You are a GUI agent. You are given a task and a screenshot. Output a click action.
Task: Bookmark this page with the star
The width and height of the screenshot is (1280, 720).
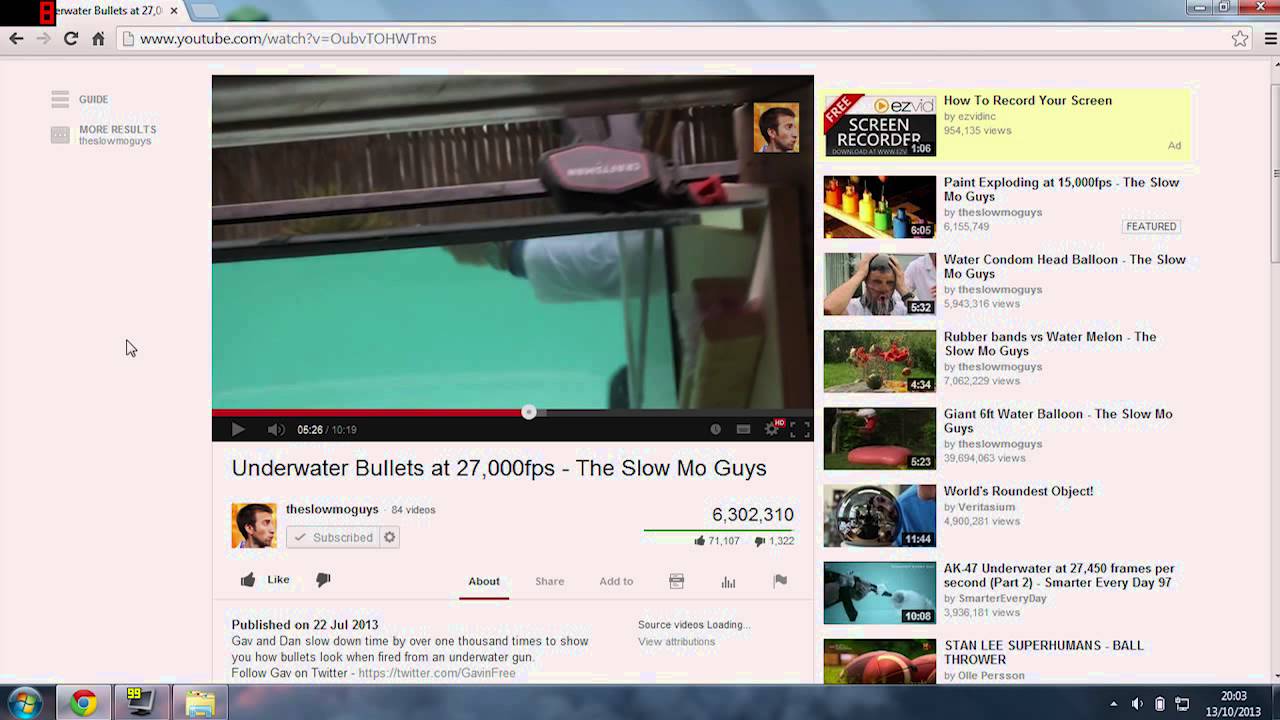tap(1240, 39)
